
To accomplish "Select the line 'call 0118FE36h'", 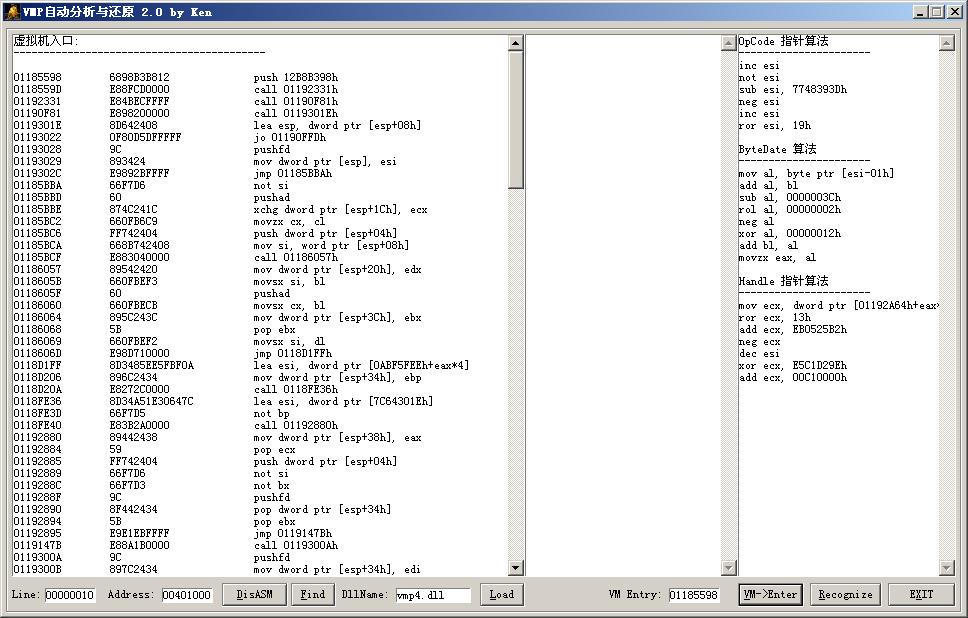I will (296, 390).
